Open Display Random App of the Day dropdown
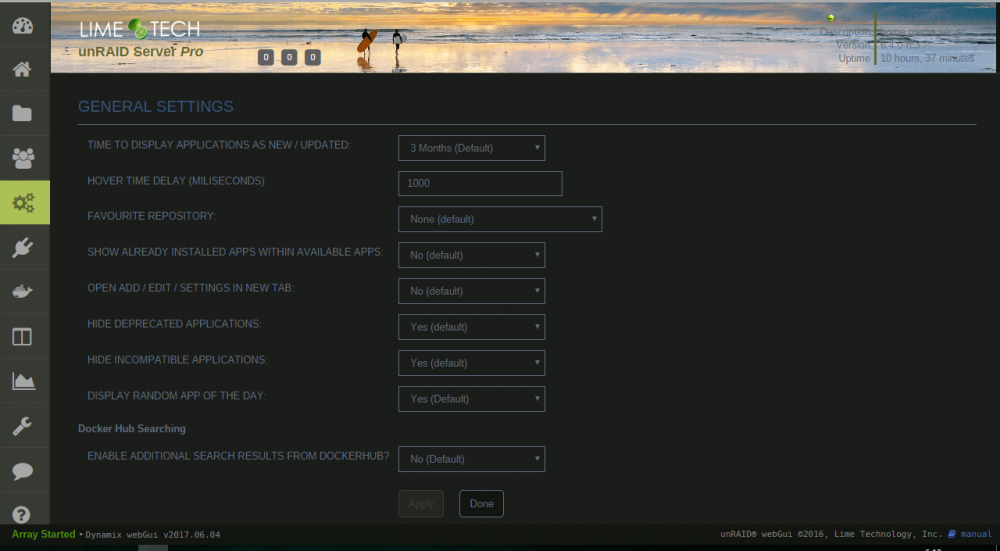Image resolution: width=1000 pixels, height=551 pixels. [x=471, y=399]
